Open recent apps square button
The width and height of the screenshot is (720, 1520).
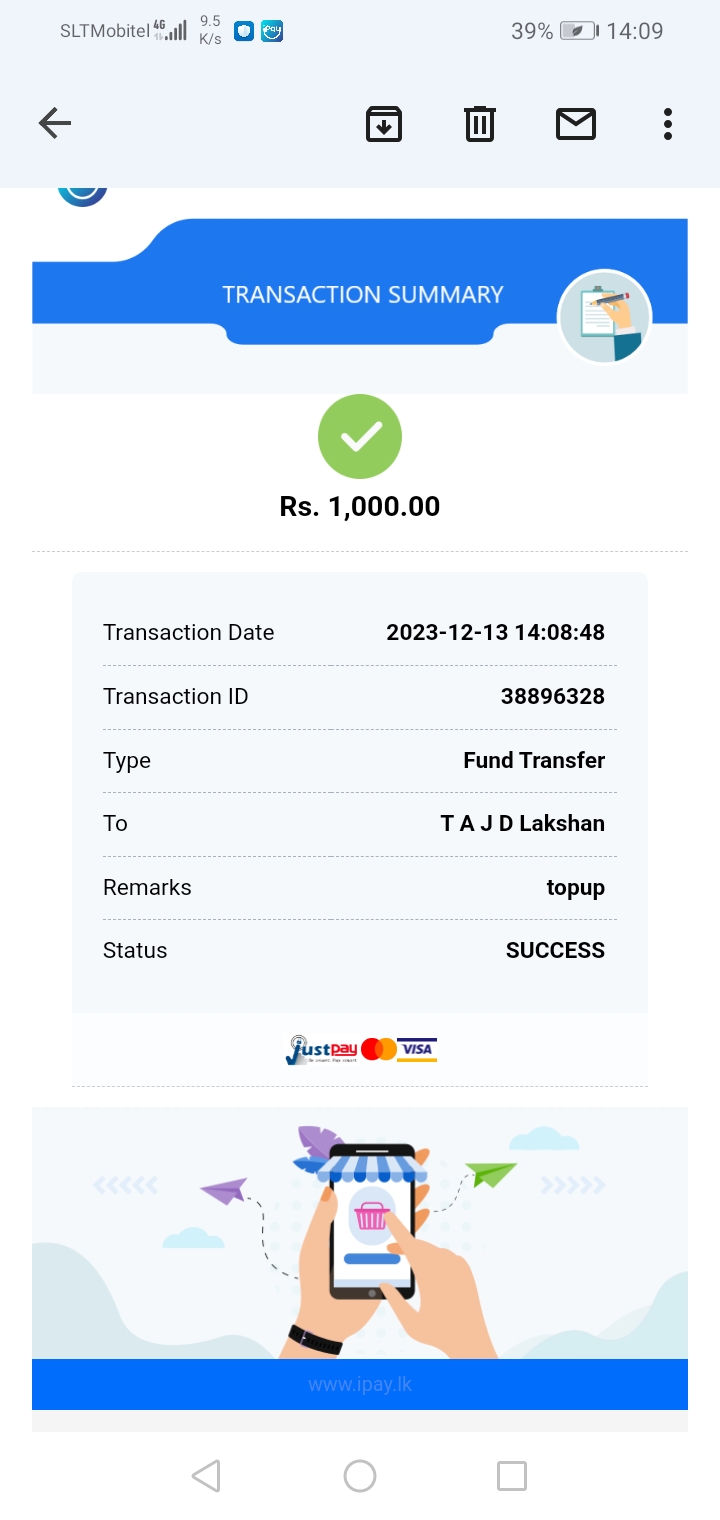point(512,1476)
